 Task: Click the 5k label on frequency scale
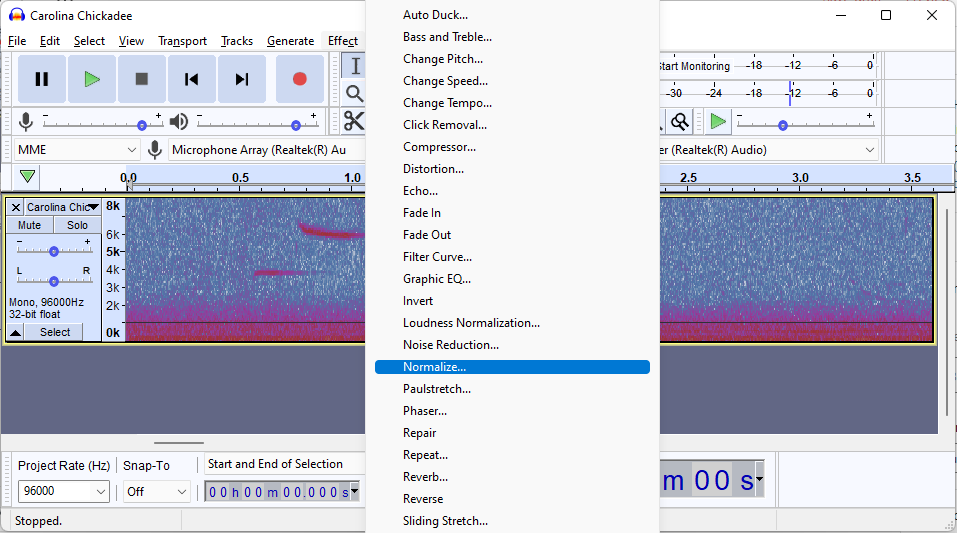click(112, 252)
